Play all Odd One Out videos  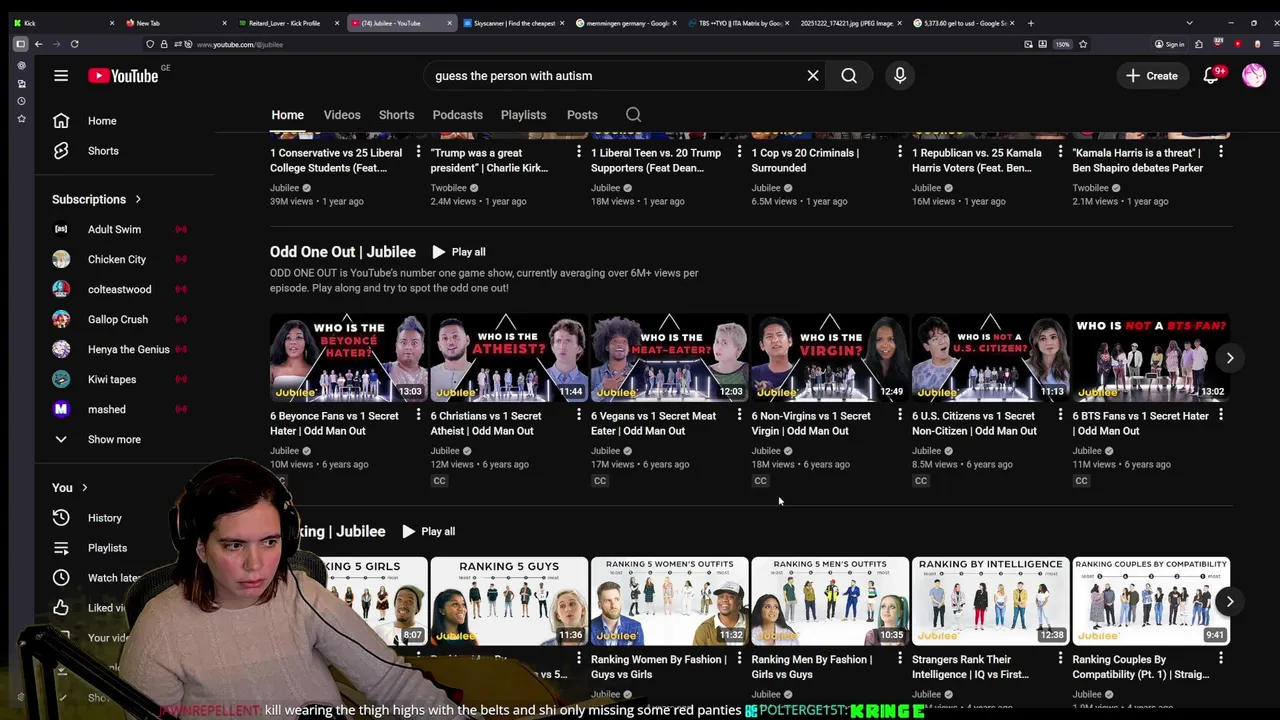tap(458, 252)
